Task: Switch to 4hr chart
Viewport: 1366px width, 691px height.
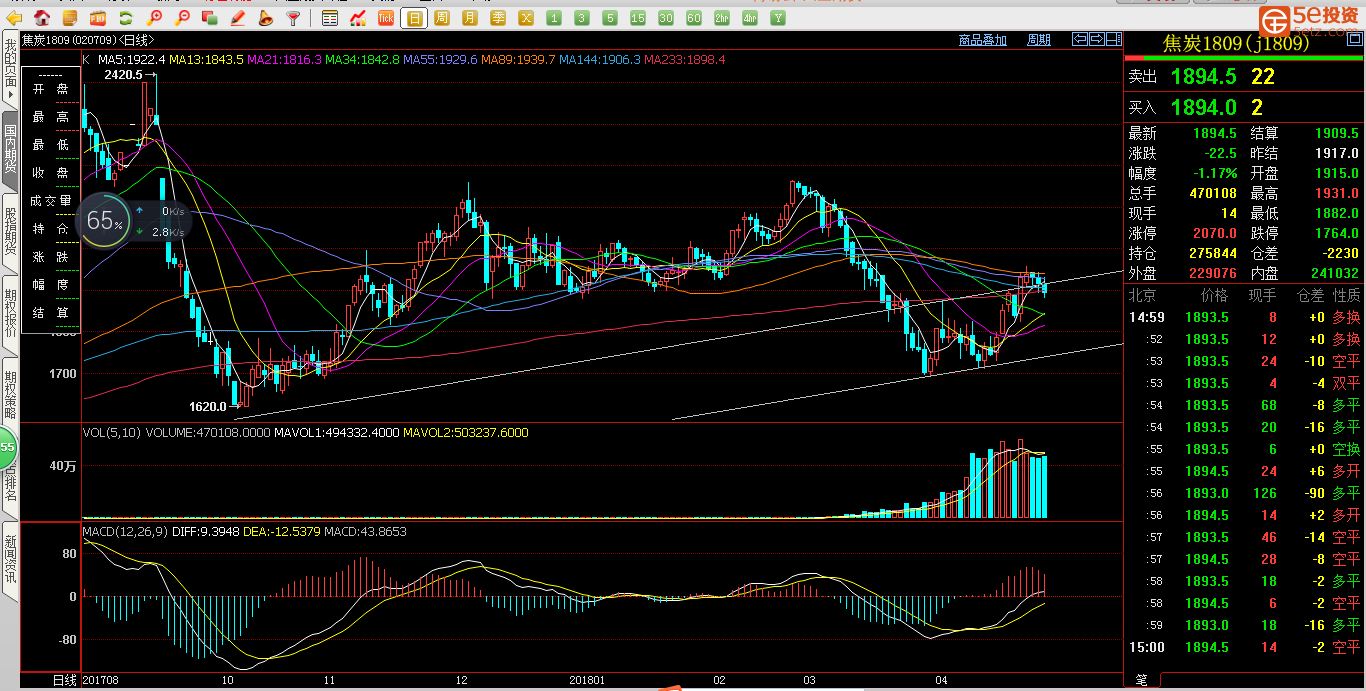Action: click(x=750, y=18)
